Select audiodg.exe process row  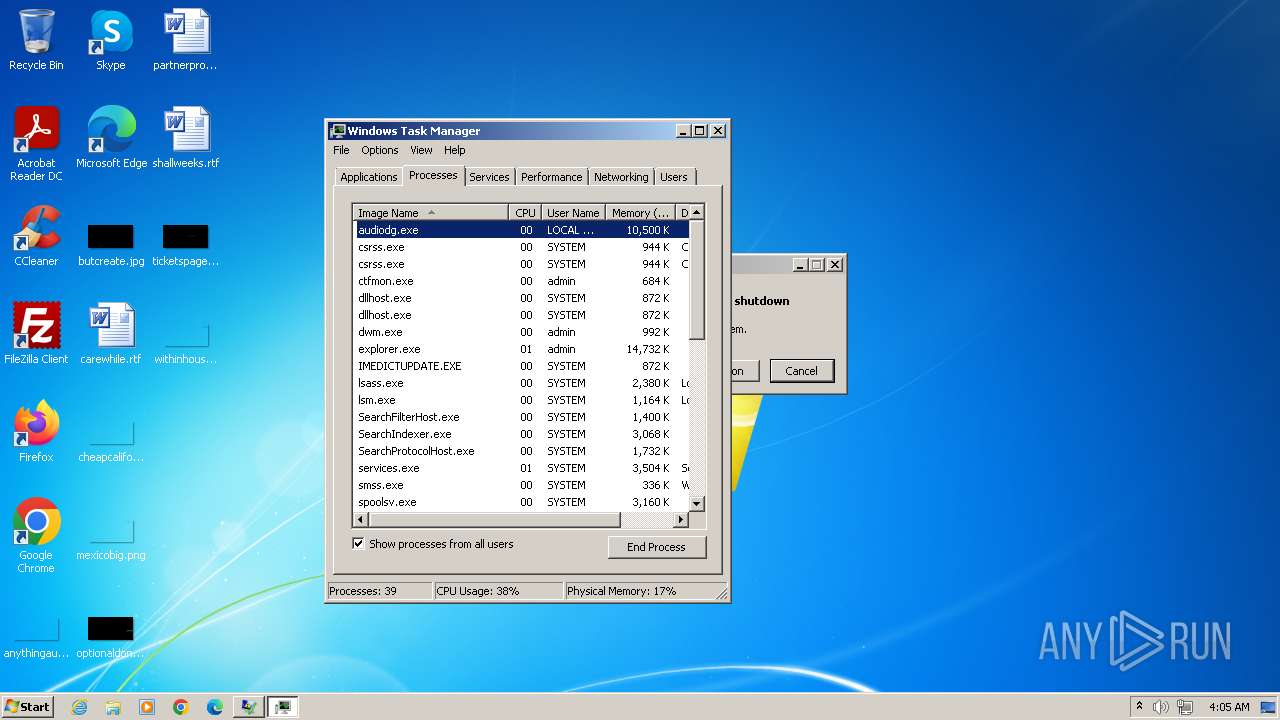[x=521, y=230]
